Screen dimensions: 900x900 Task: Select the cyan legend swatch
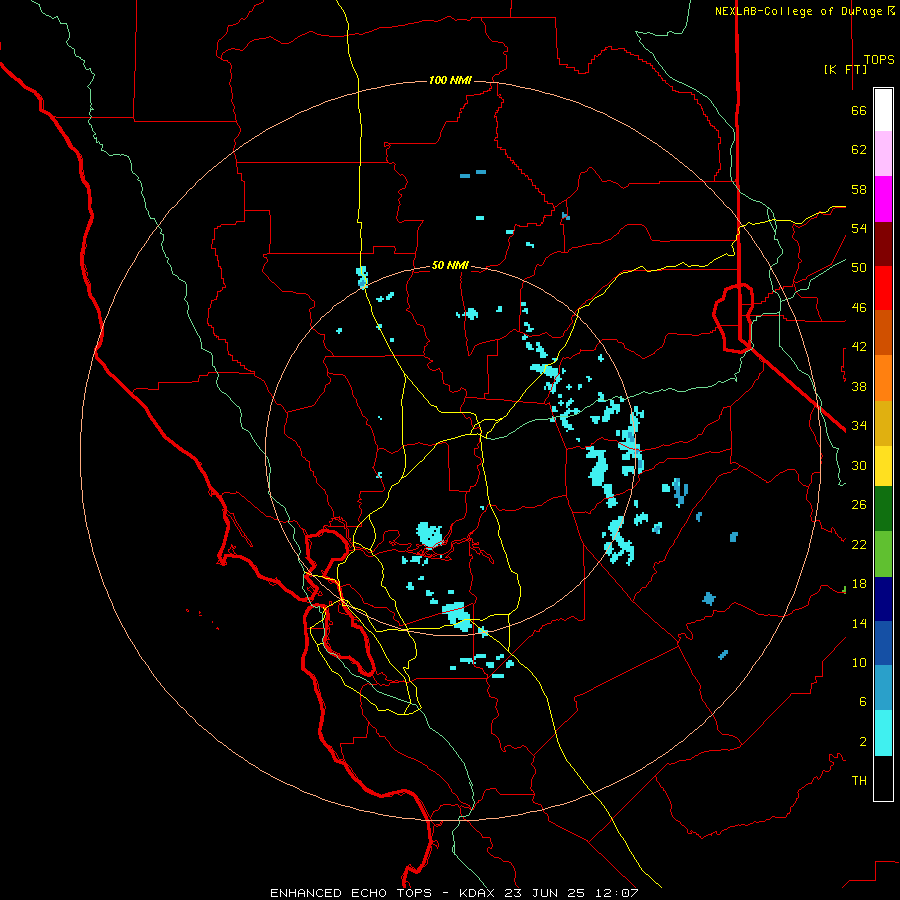click(883, 733)
